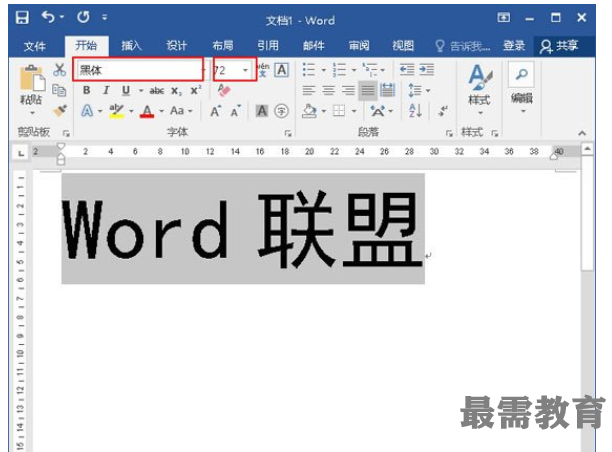612x452 pixels.
Task: Toggle justify alignment
Action: coord(368,91)
